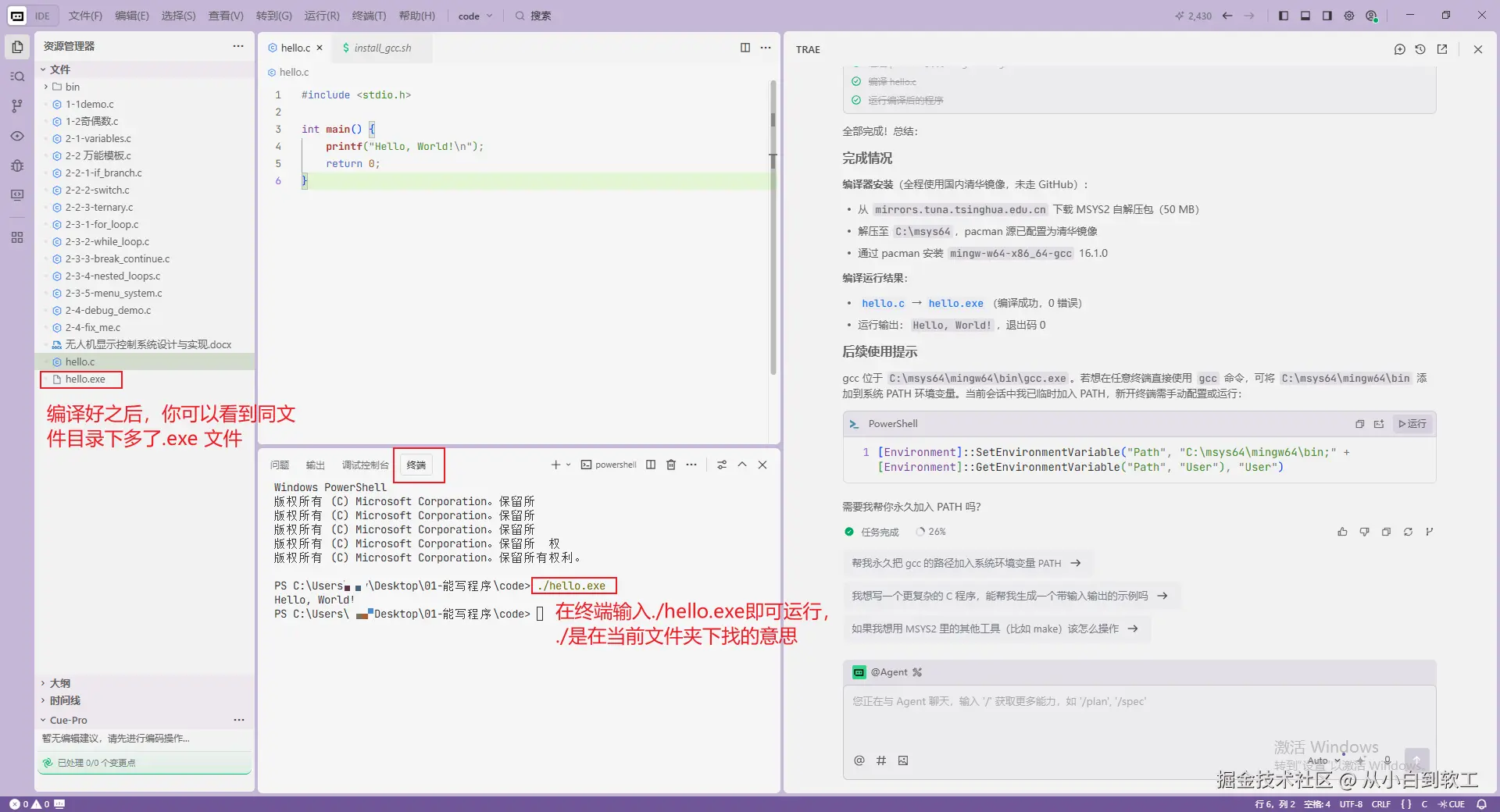The width and height of the screenshot is (1500, 812).
Task: Split the terminal pane
Action: point(651,465)
